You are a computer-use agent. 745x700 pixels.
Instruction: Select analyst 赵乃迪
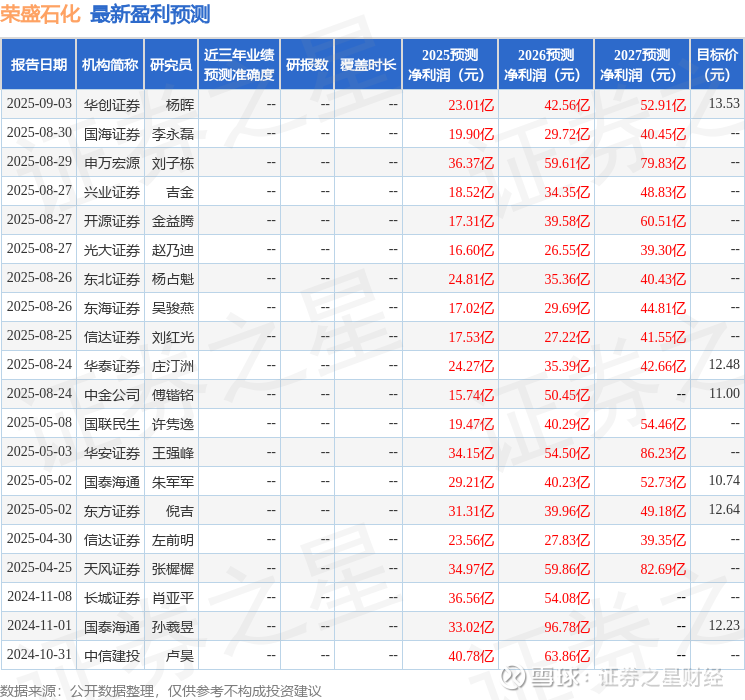(173, 250)
